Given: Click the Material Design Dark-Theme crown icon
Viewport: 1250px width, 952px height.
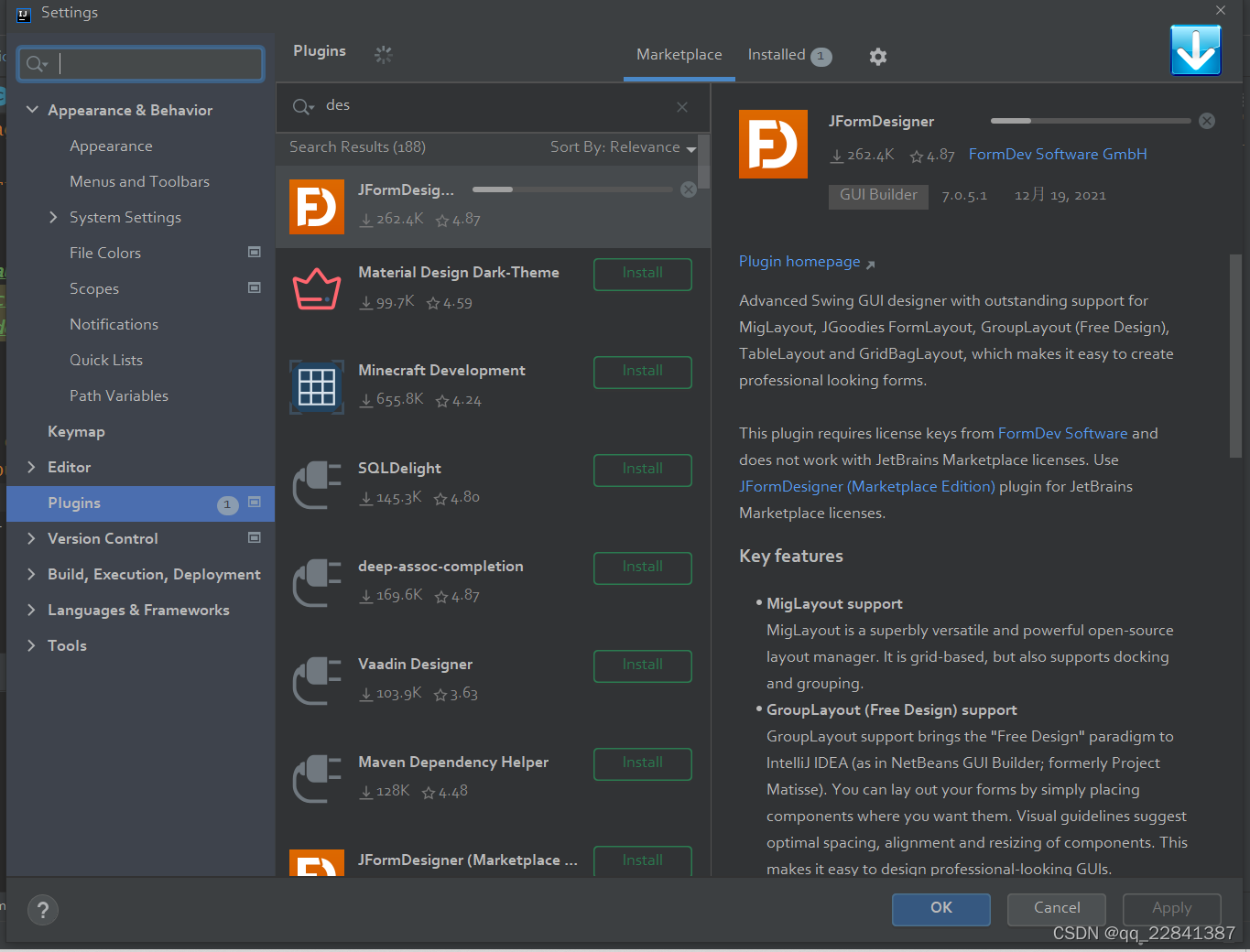Looking at the screenshot, I should 316,288.
